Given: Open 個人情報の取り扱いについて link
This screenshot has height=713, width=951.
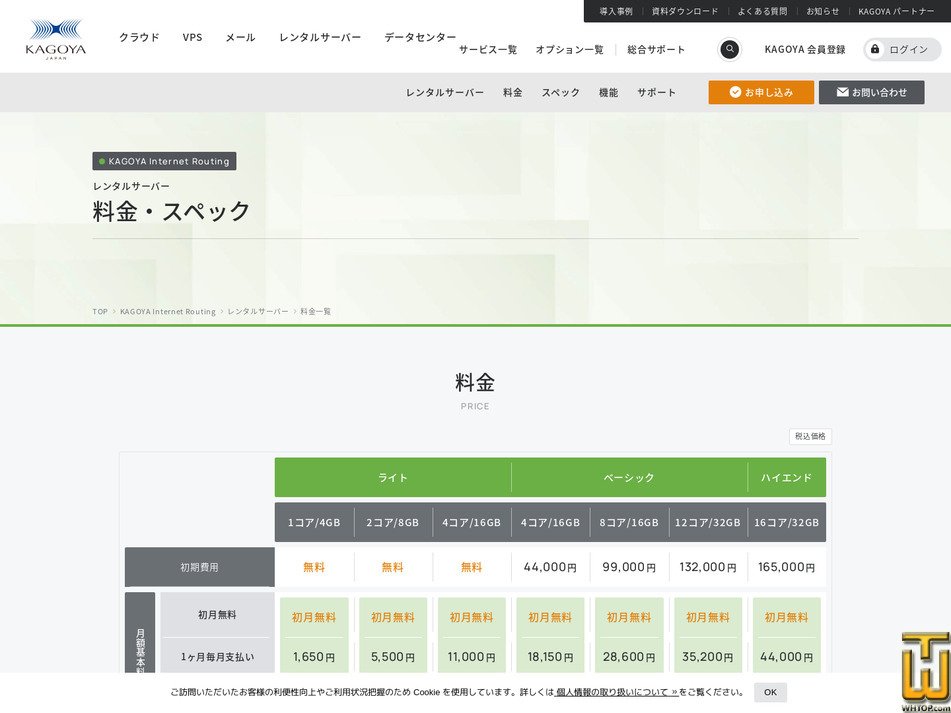Looking at the screenshot, I should coord(616,692).
